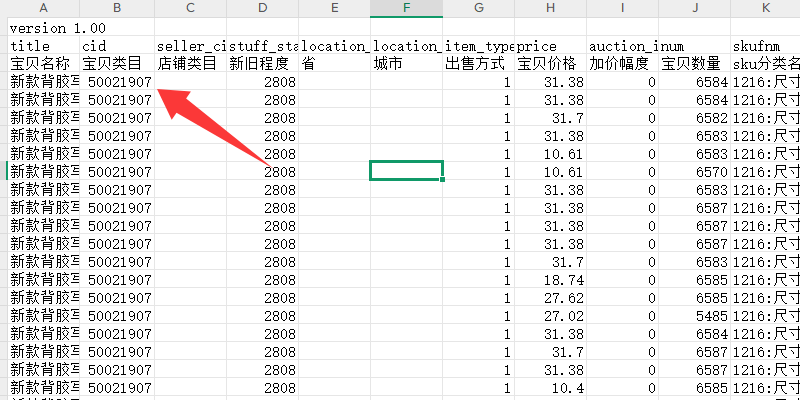
Task: Click the column D header
Action: (262, 8)
